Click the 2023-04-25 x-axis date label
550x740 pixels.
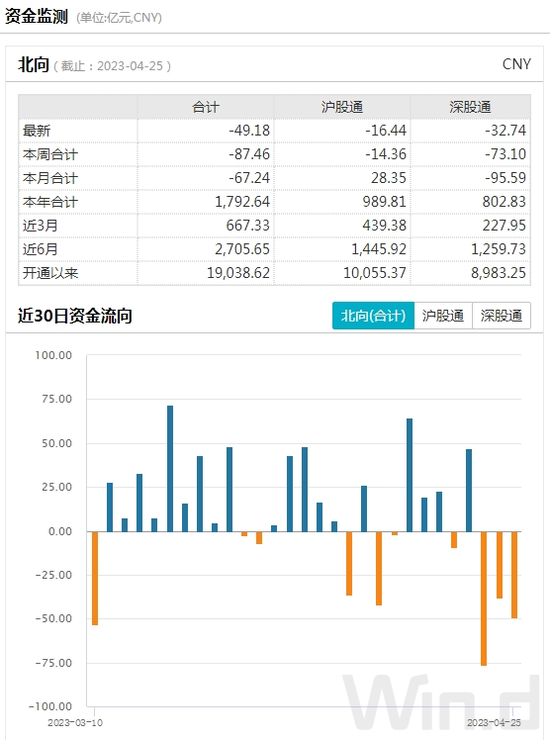494,723
